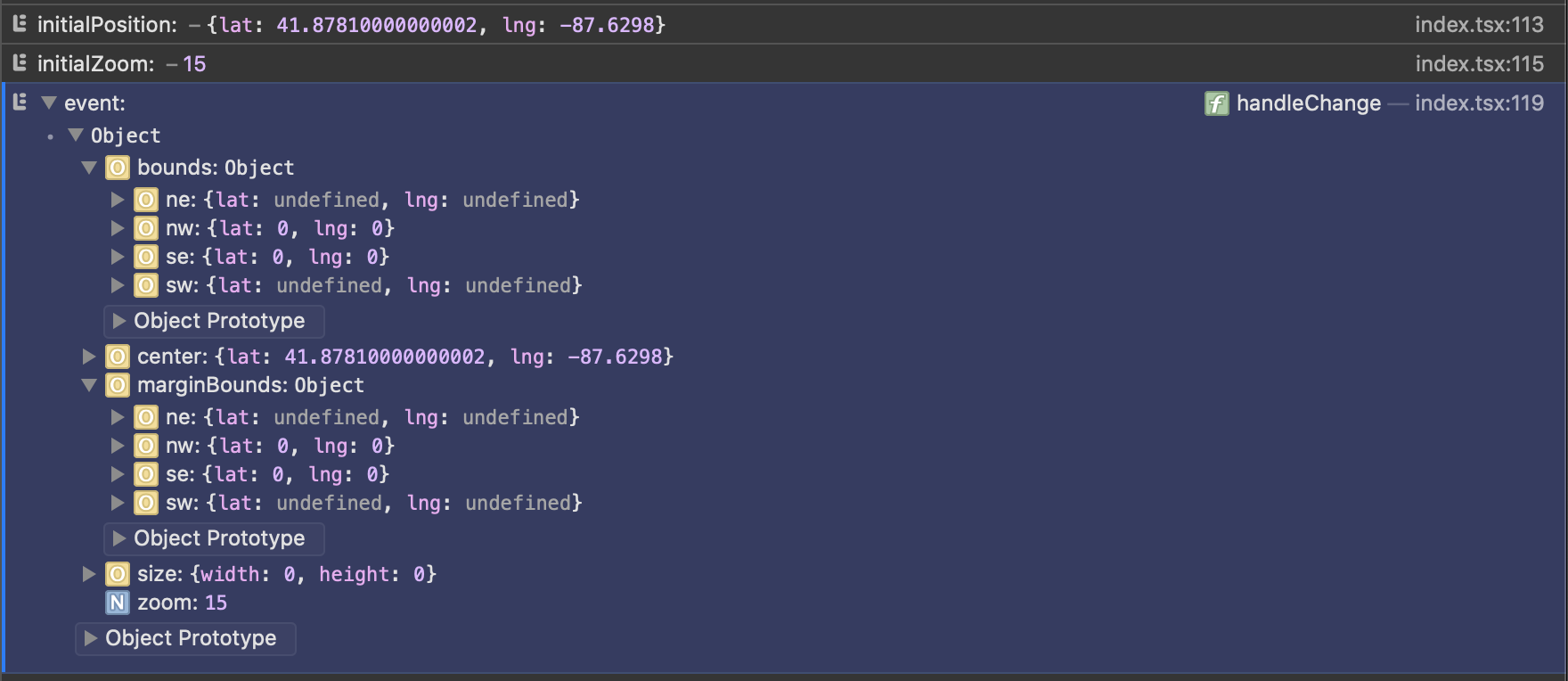Click the object icon beside center

click(118, 357)
